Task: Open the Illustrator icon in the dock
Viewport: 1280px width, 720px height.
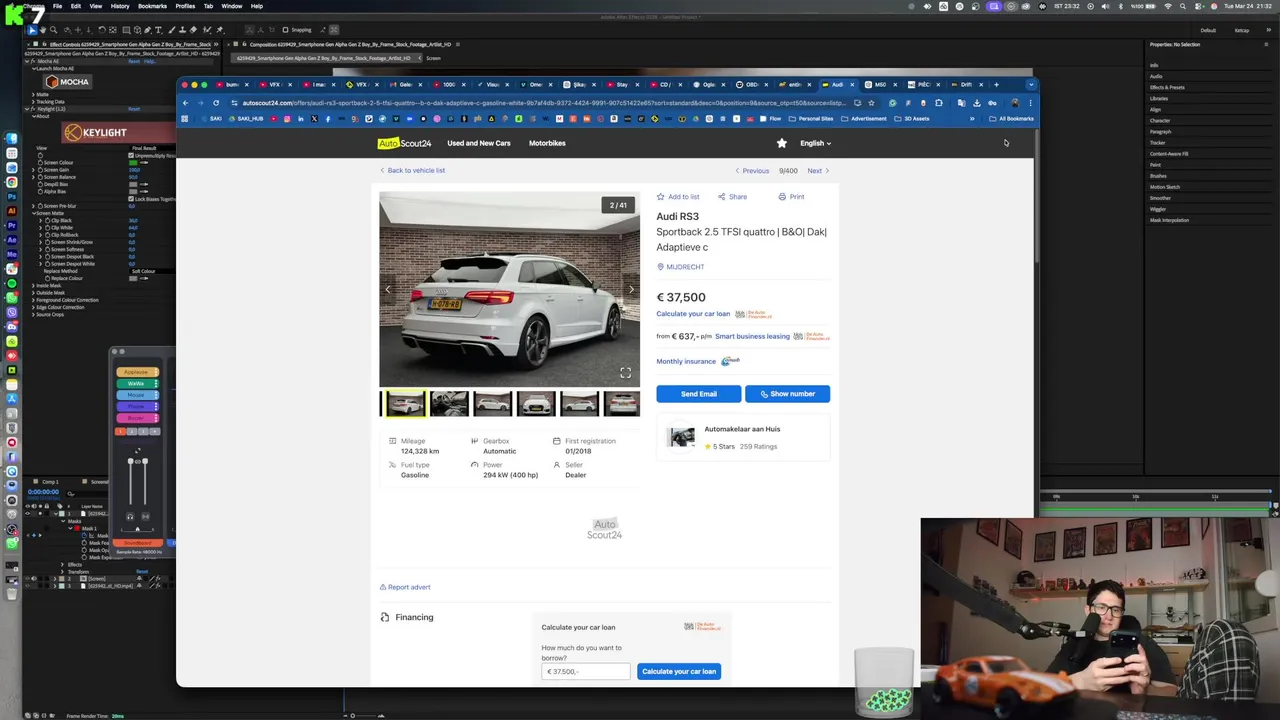Action: coord(12,211)
